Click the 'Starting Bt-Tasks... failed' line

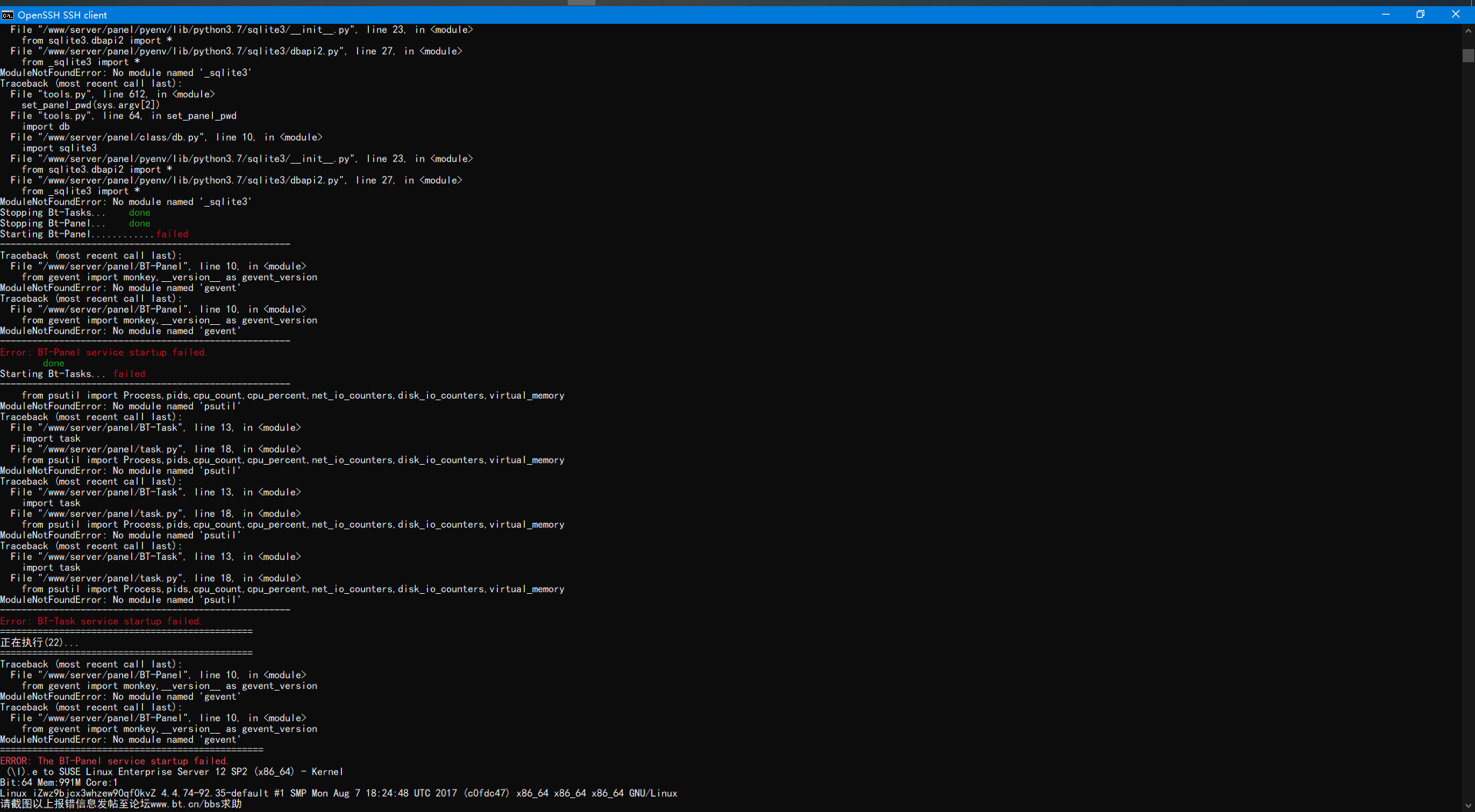[x=73, y=374]
